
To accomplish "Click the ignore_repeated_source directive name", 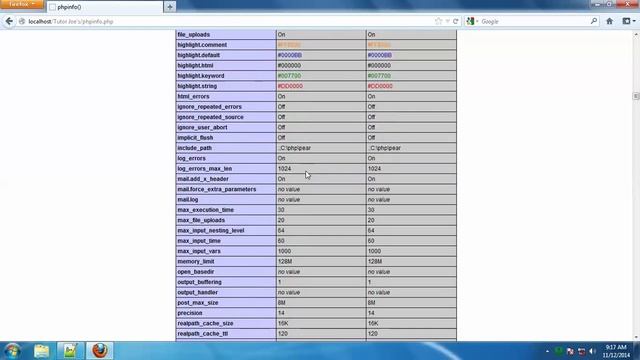I will tap(210, 117).
